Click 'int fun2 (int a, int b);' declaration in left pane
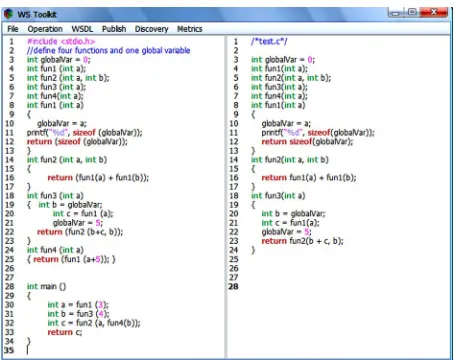 pos(68,78)
